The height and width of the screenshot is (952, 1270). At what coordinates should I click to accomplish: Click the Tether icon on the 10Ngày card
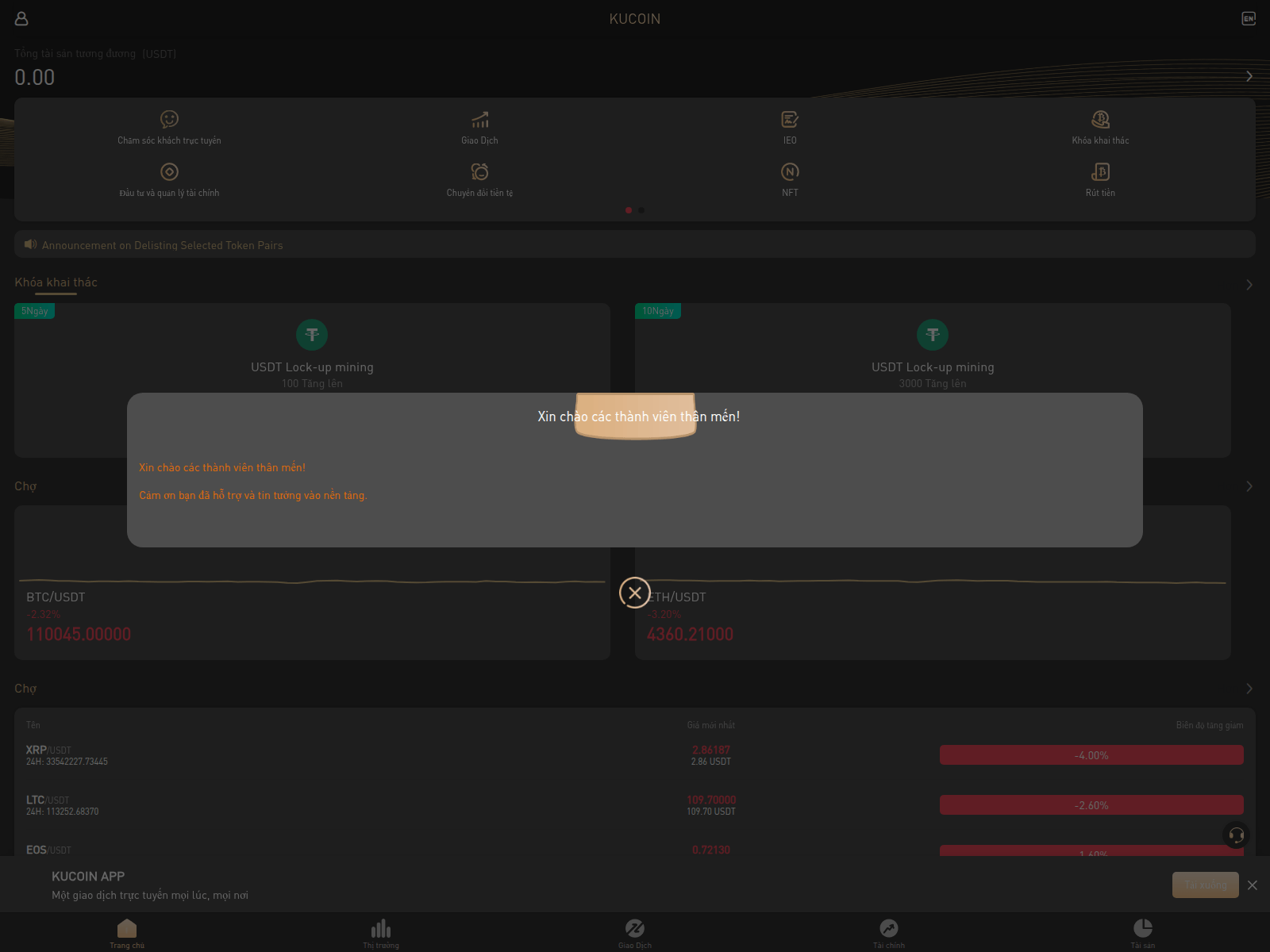coord(933,335)
